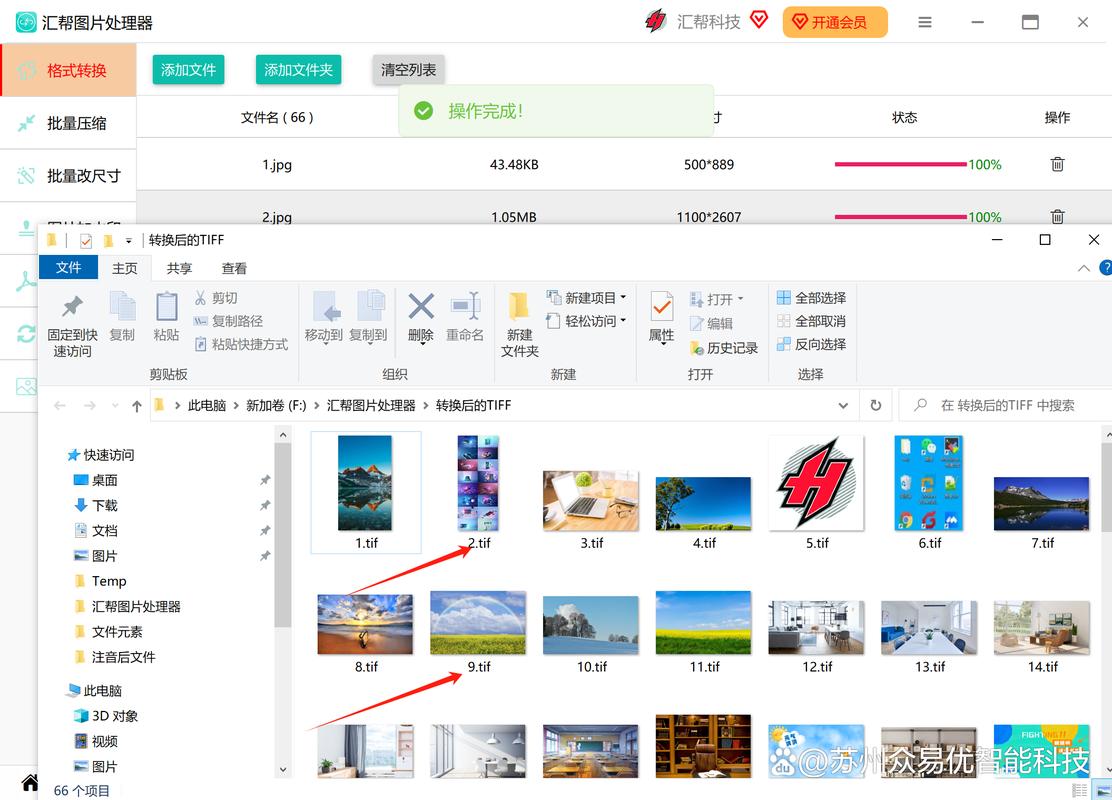
Task: Select 批量压缩 in the left sidebar
Action: tap(68, 123)
